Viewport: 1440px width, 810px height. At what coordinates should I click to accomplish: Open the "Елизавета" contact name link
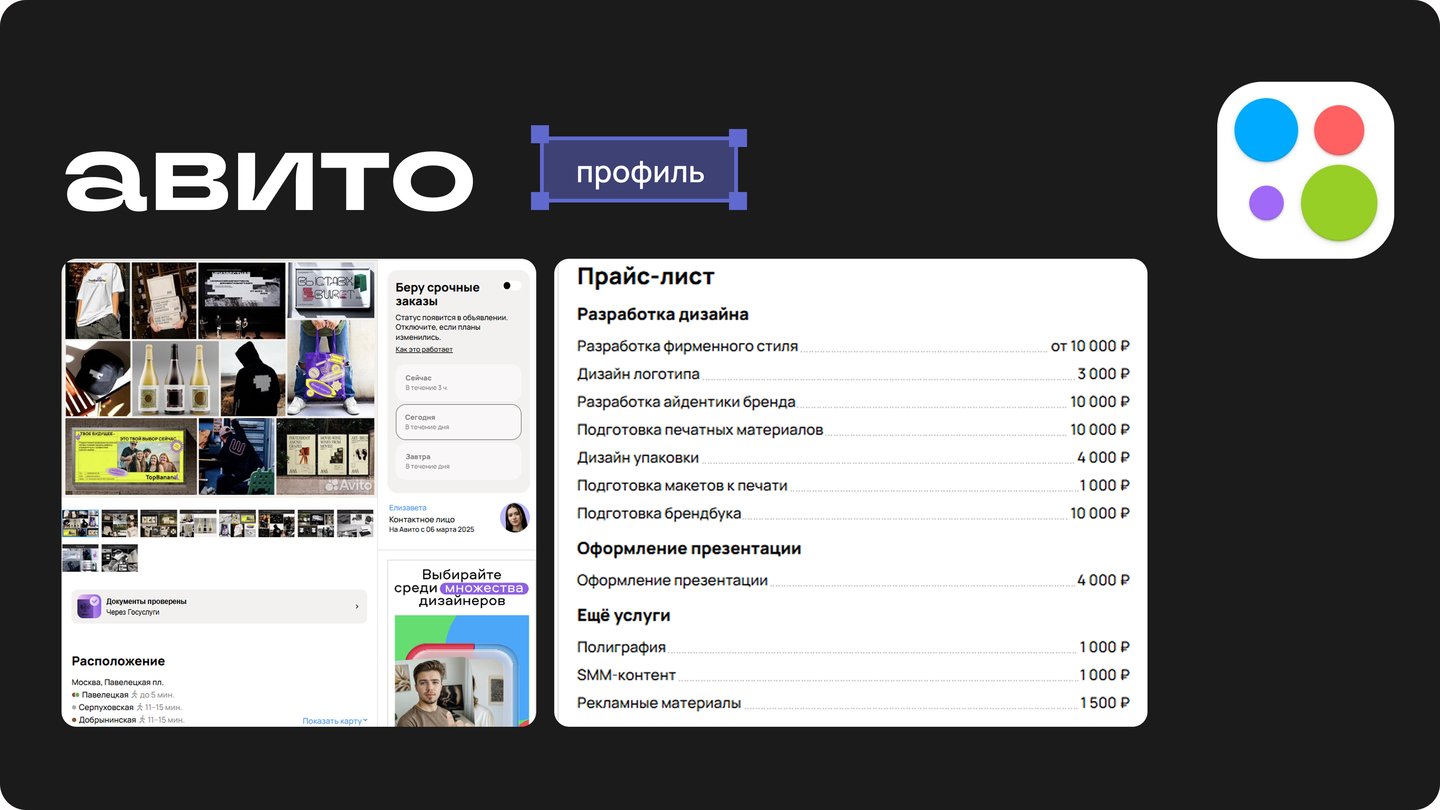407,508
